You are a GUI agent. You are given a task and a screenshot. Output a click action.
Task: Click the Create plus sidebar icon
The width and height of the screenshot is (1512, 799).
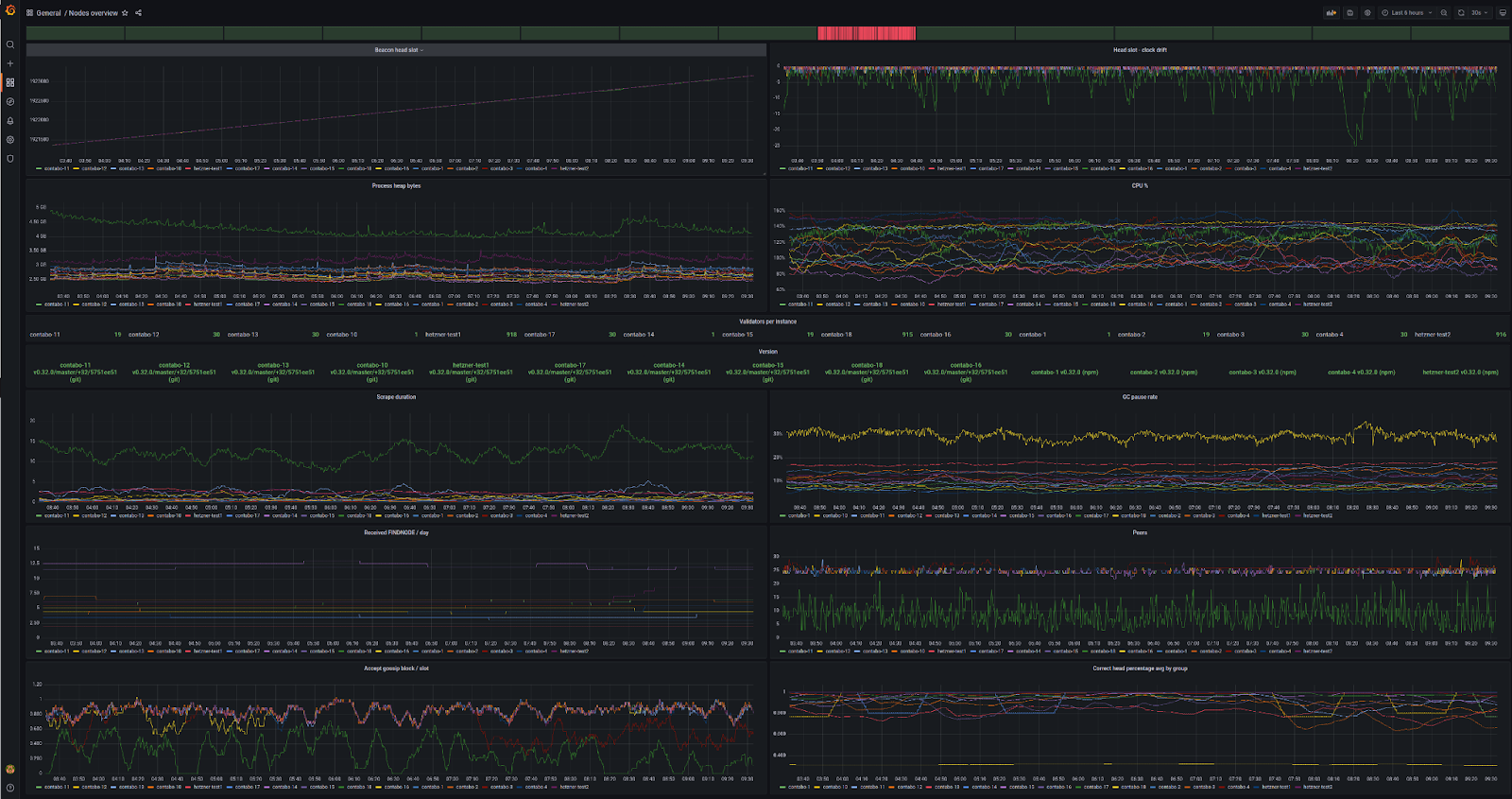tap(10, 63)
